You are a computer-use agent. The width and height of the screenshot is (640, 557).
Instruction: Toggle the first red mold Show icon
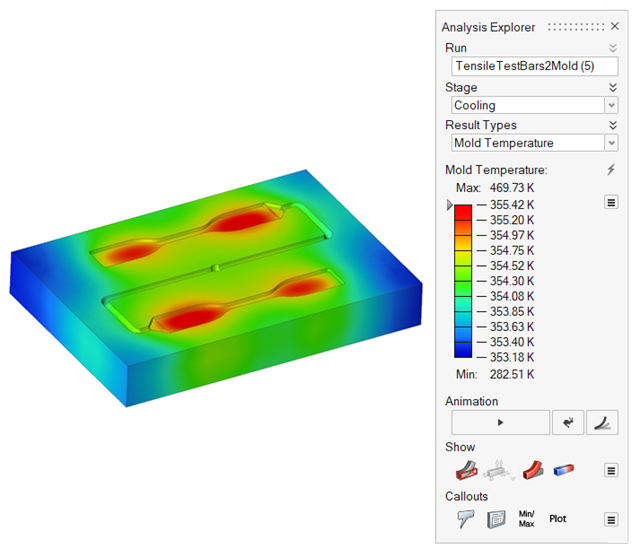pos(466,470)
